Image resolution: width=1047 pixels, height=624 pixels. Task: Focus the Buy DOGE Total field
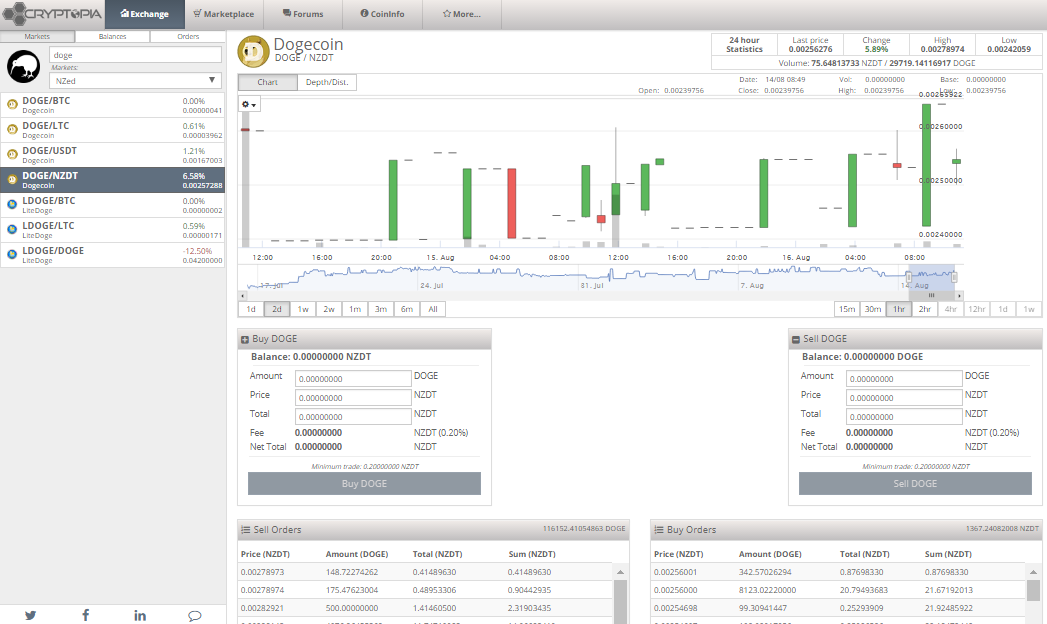(x=353, y=416)
